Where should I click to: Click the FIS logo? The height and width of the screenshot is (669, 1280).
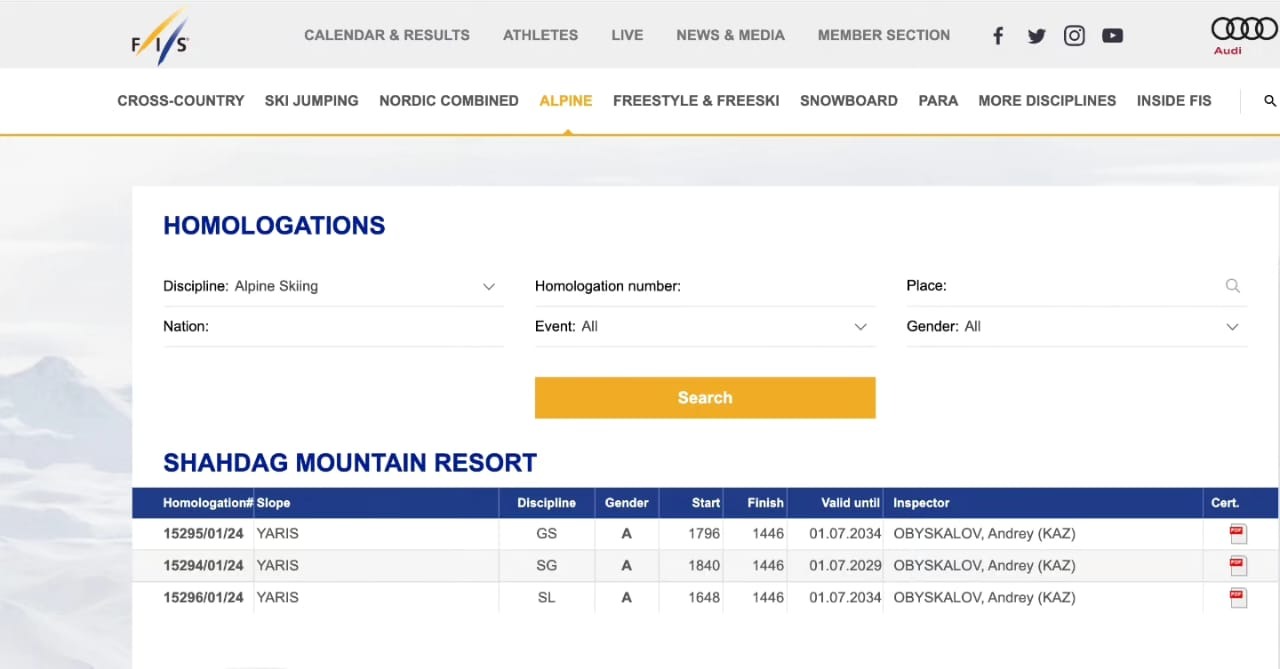(160, 40)
